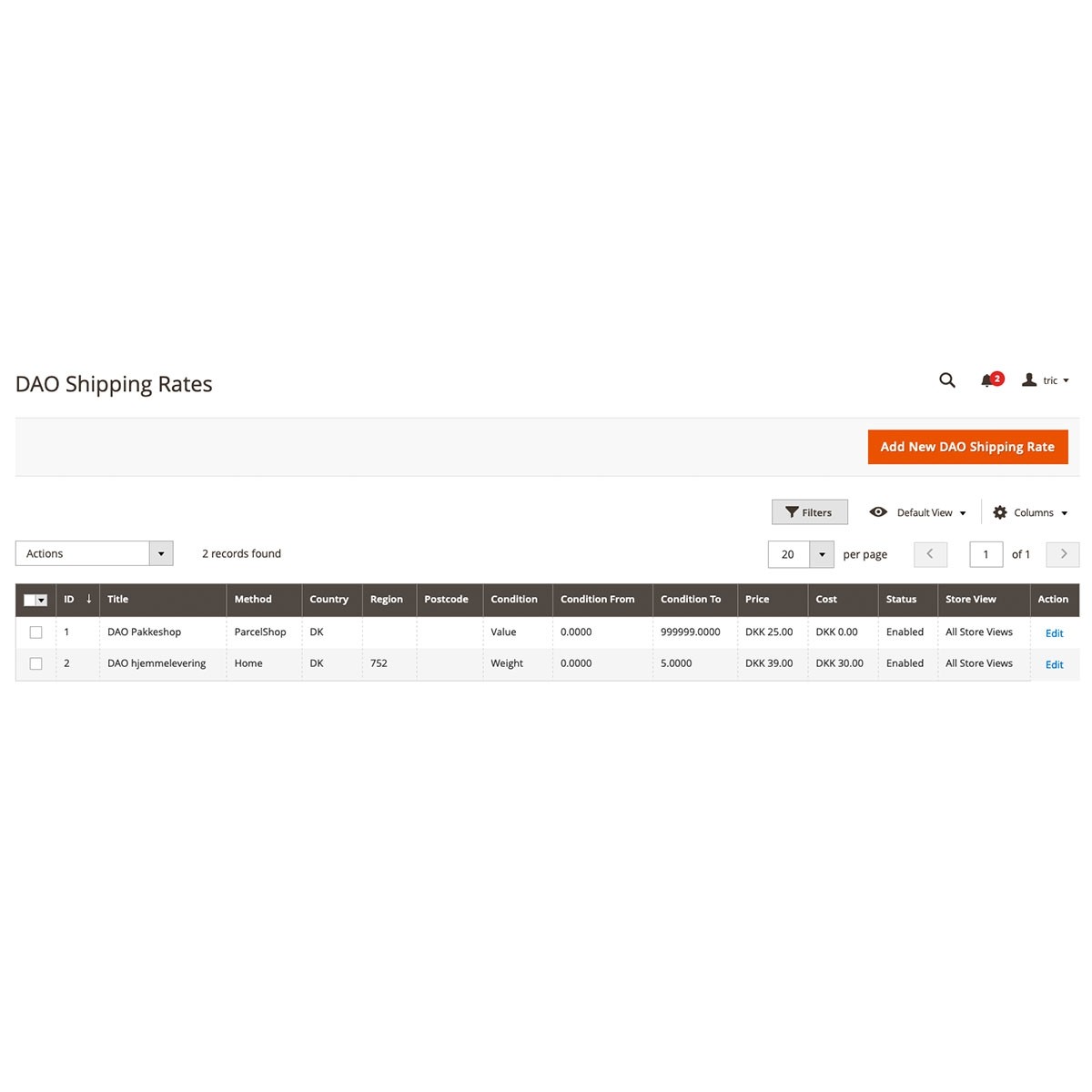Click the Columns gear icon
Image resolution: width=1092 pixels, height=1092 pixels.
1000,512
